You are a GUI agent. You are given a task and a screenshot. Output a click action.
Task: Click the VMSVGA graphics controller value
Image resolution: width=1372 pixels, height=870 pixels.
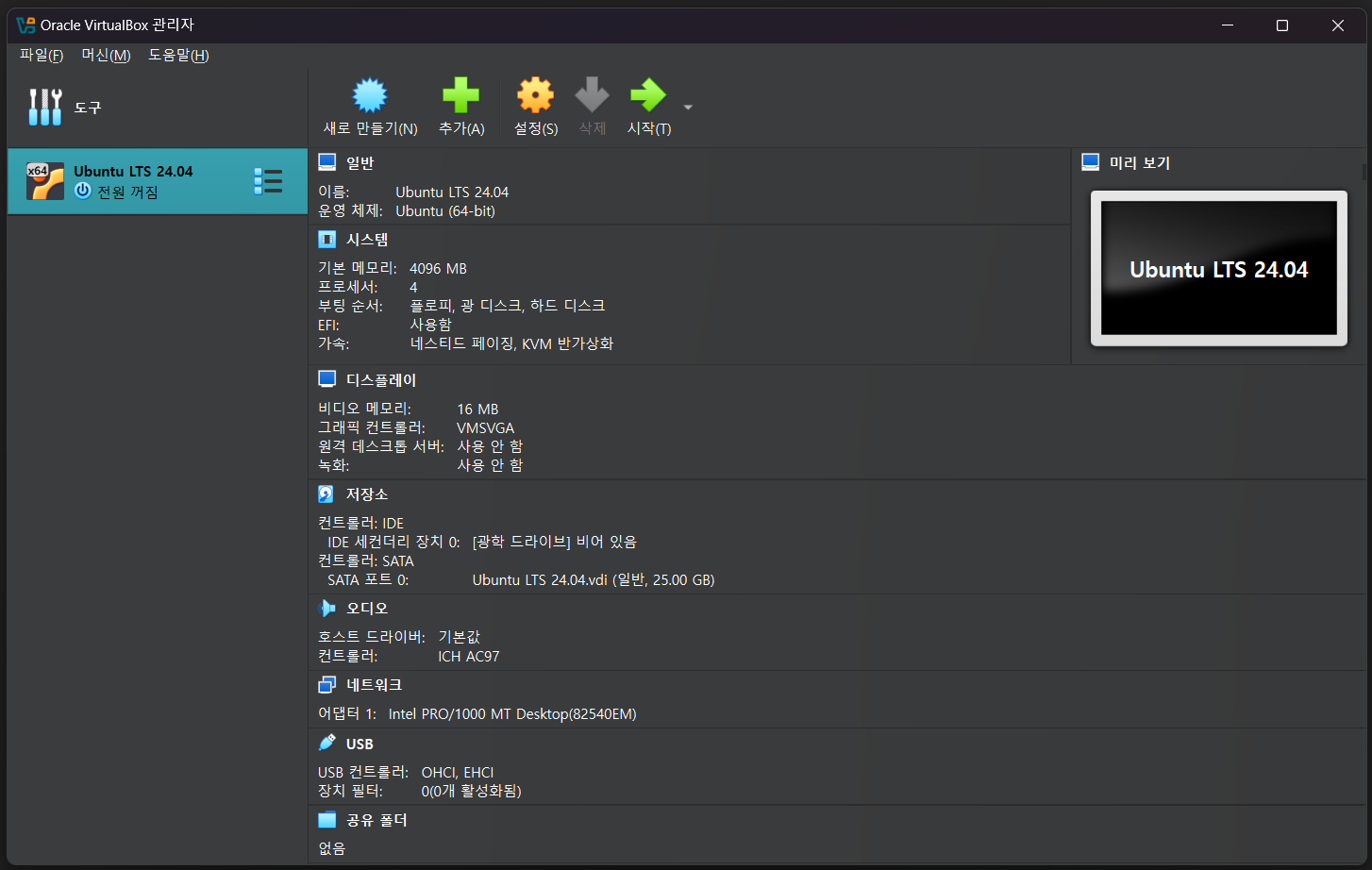tap(485, 427)
